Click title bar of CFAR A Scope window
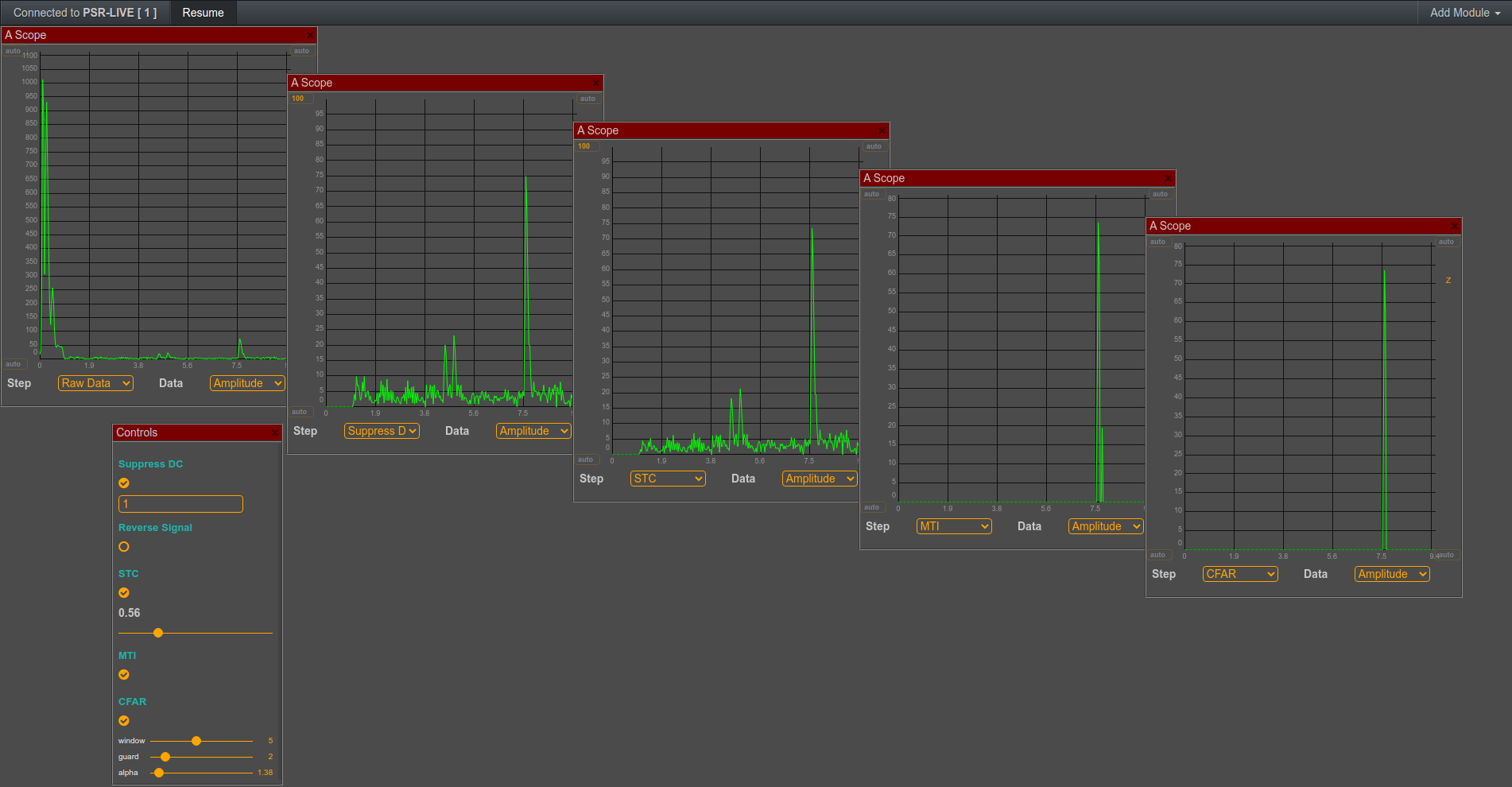 pyautogui.click(x=1304, y=226)
